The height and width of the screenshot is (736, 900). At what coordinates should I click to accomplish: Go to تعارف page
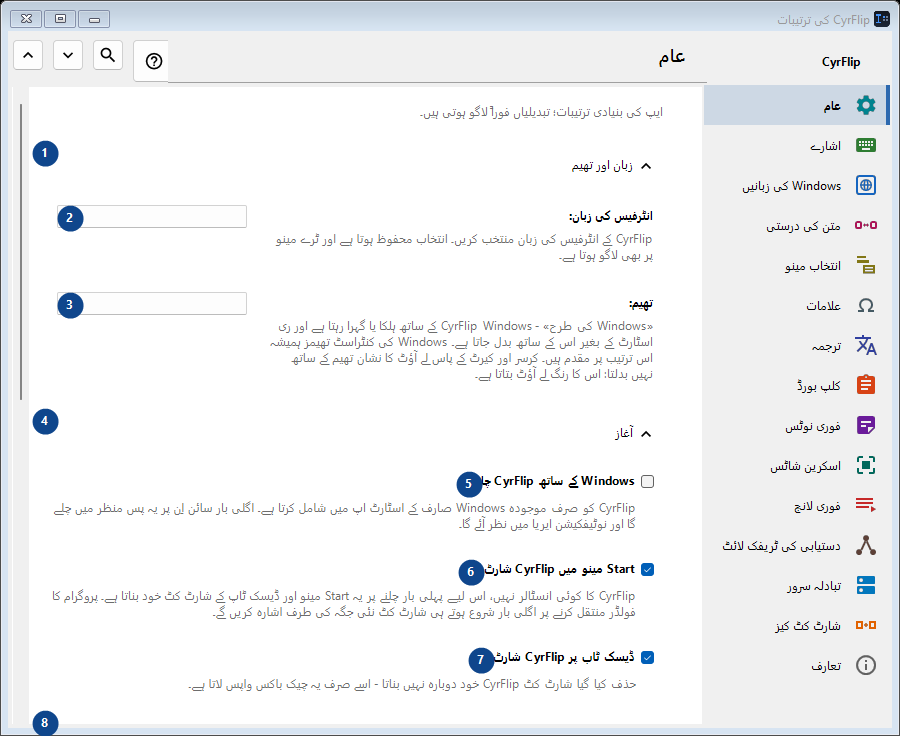point(797,665)
